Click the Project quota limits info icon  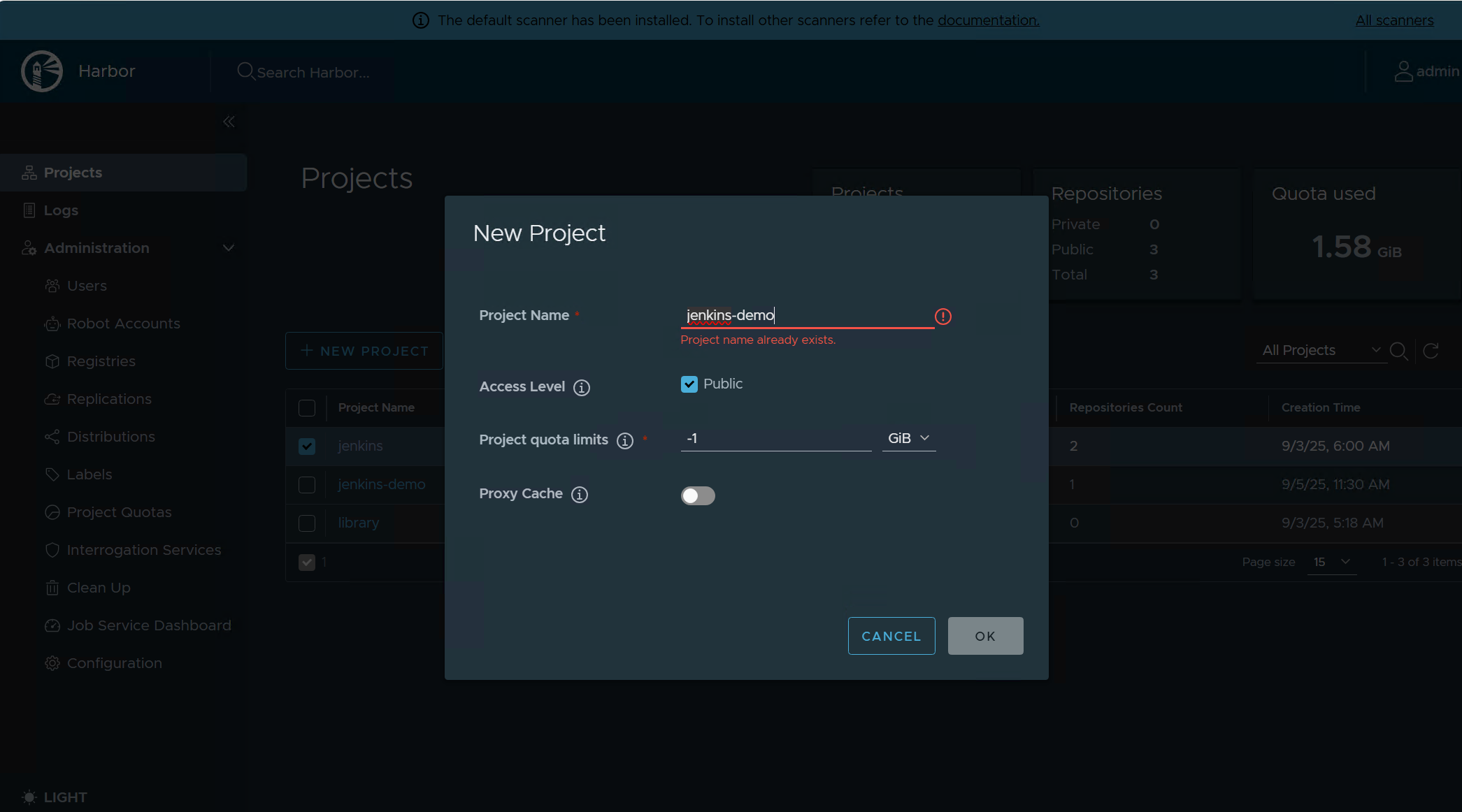click(x=624, y=441)
